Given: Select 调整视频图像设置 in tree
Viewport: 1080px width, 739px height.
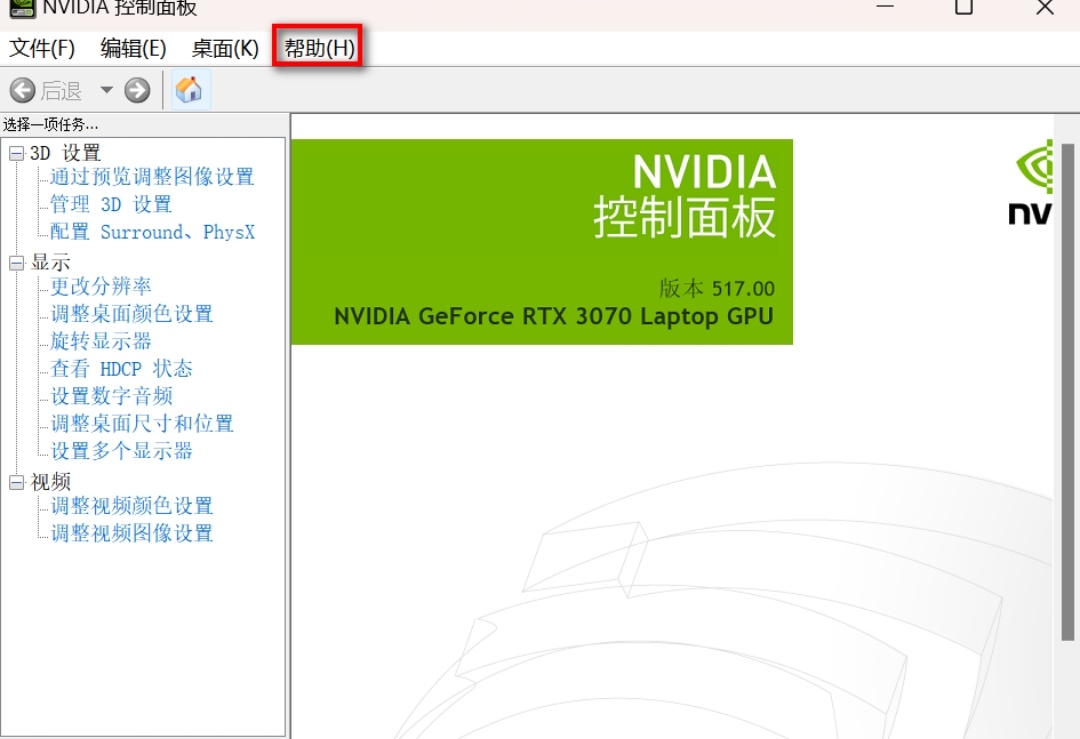Looking at the screenshot, I should [132, 533].
